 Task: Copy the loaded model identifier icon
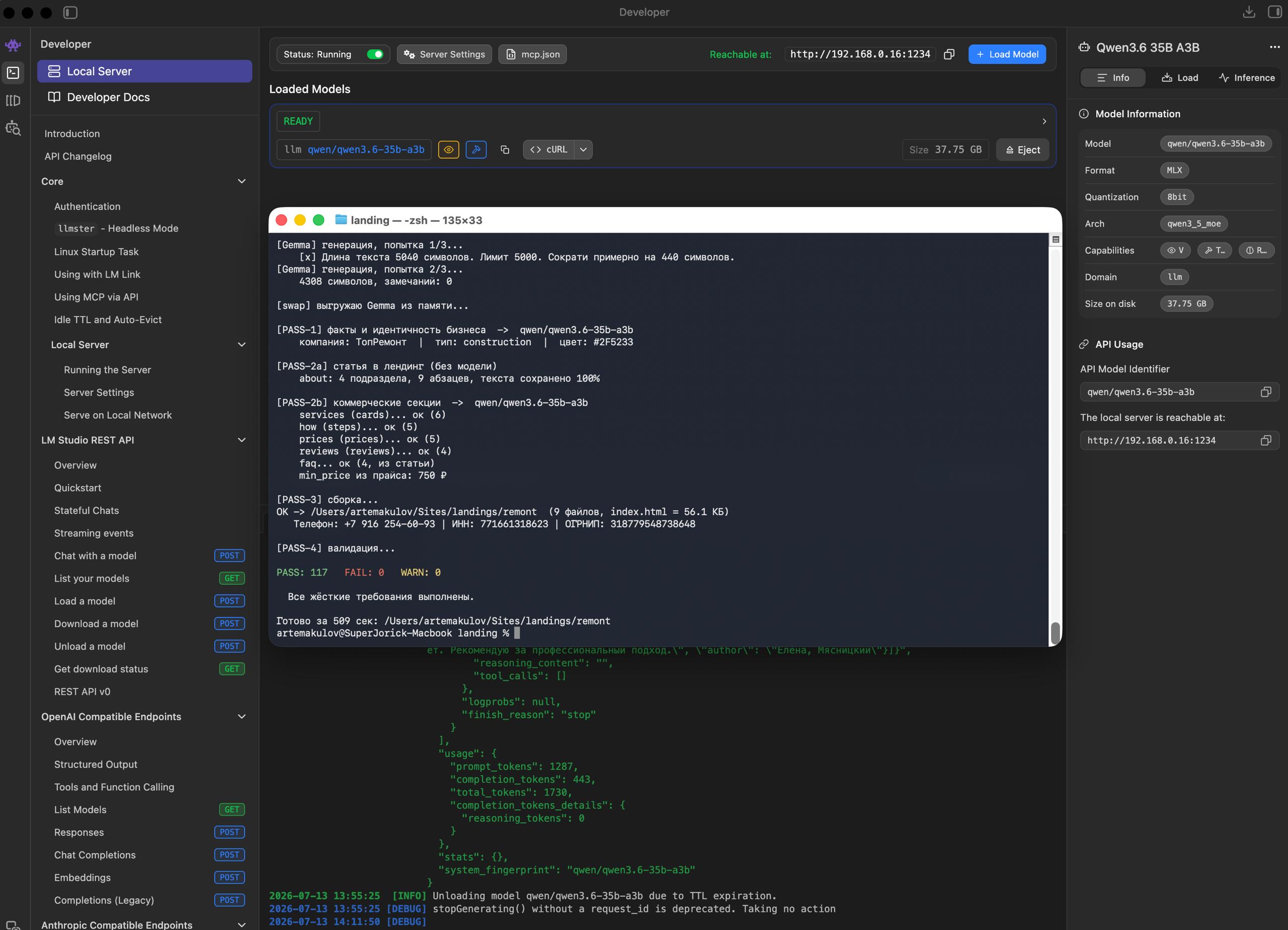(505, 150)
